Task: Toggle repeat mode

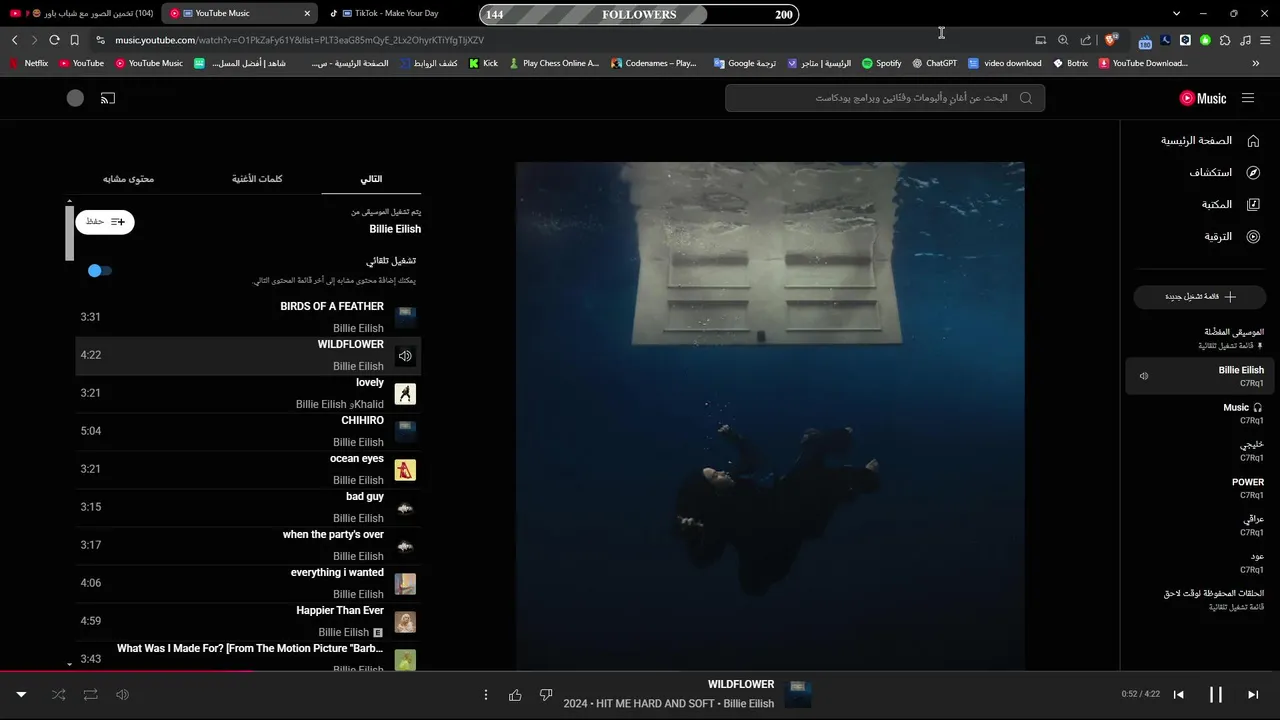Action: click(x=90, y=695)
